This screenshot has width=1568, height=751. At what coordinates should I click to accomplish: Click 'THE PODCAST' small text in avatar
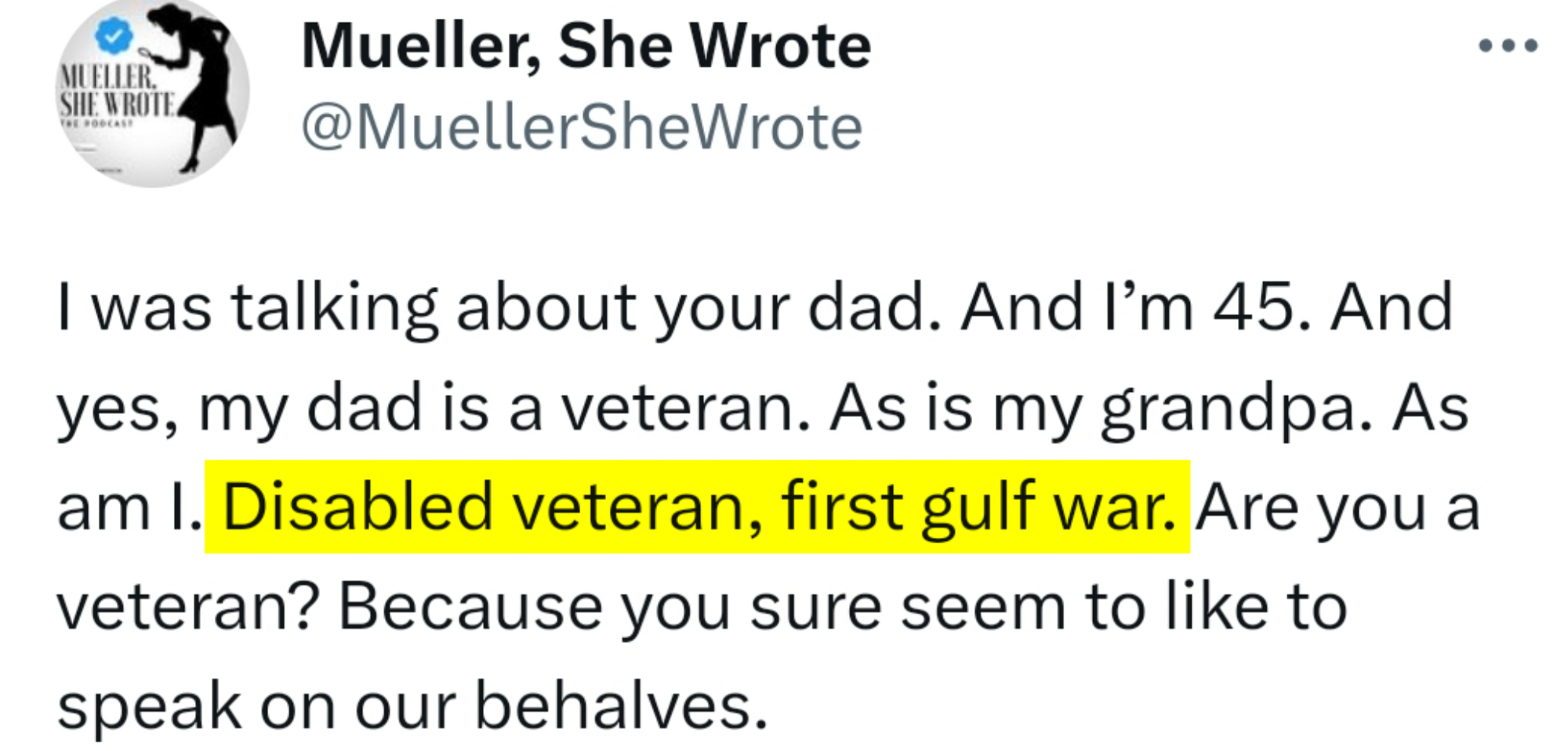96,124
